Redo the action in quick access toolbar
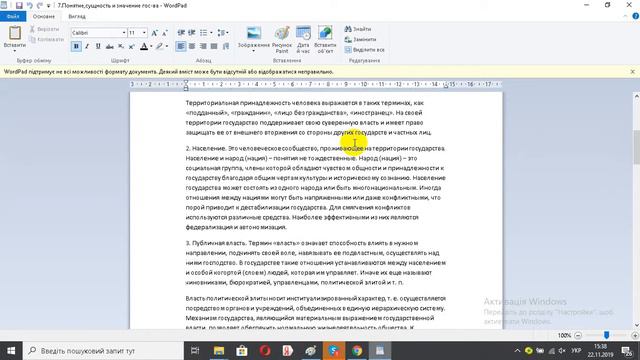The height and width of the screenshot is (360, 640). [40, 5]
